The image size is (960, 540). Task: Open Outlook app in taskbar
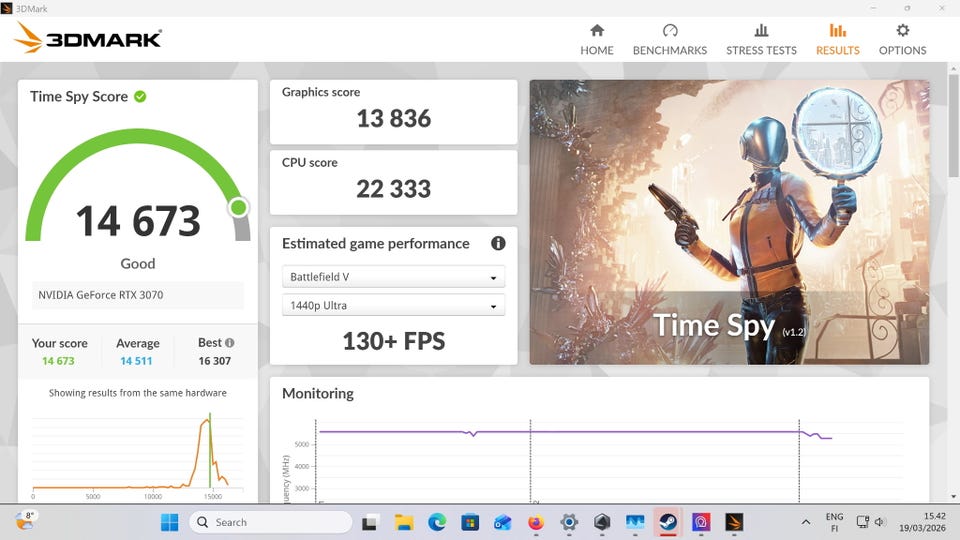503,522
